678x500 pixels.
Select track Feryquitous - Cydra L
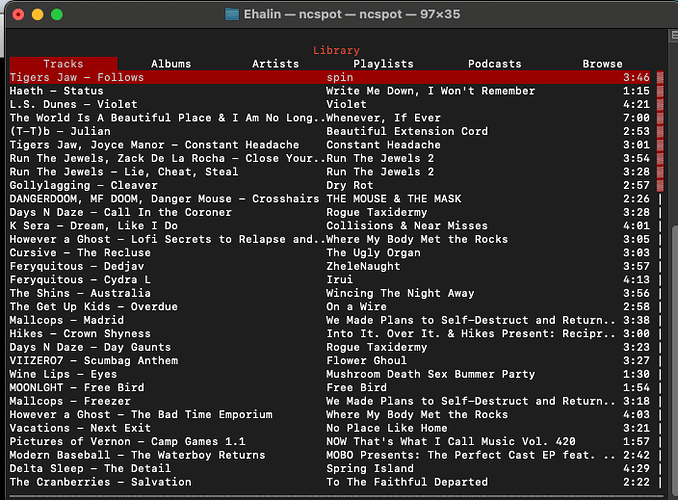[329, 279]
